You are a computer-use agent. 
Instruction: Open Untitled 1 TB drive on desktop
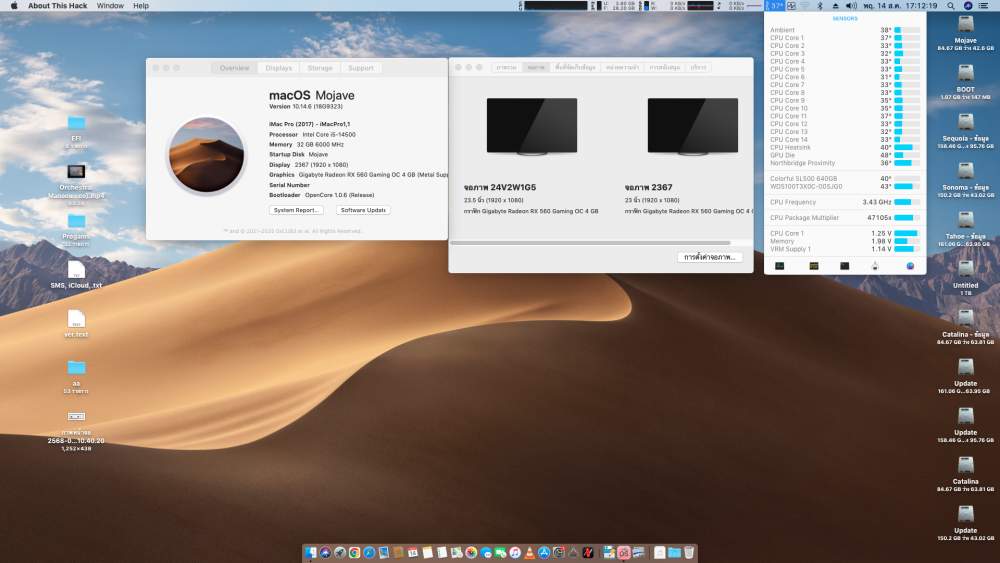(966, 269)
